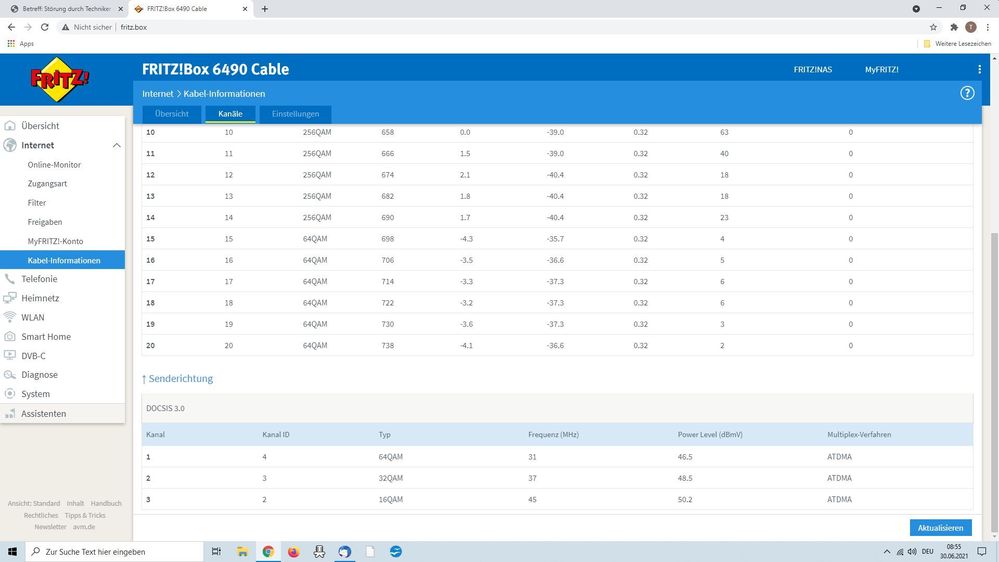
Task: Click the Windows search box
Action: 115,551
